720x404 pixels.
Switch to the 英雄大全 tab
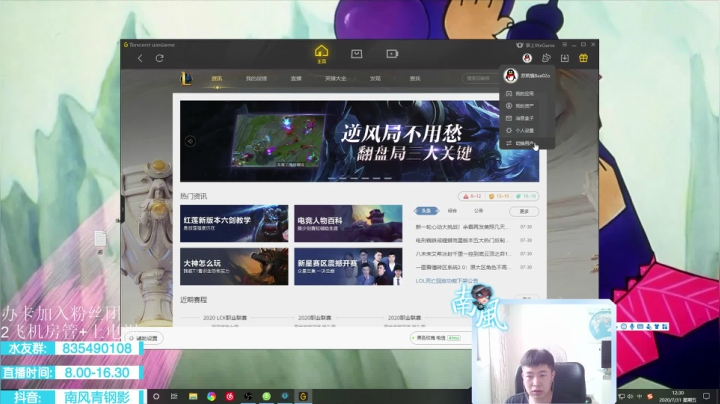click(336, 79)
